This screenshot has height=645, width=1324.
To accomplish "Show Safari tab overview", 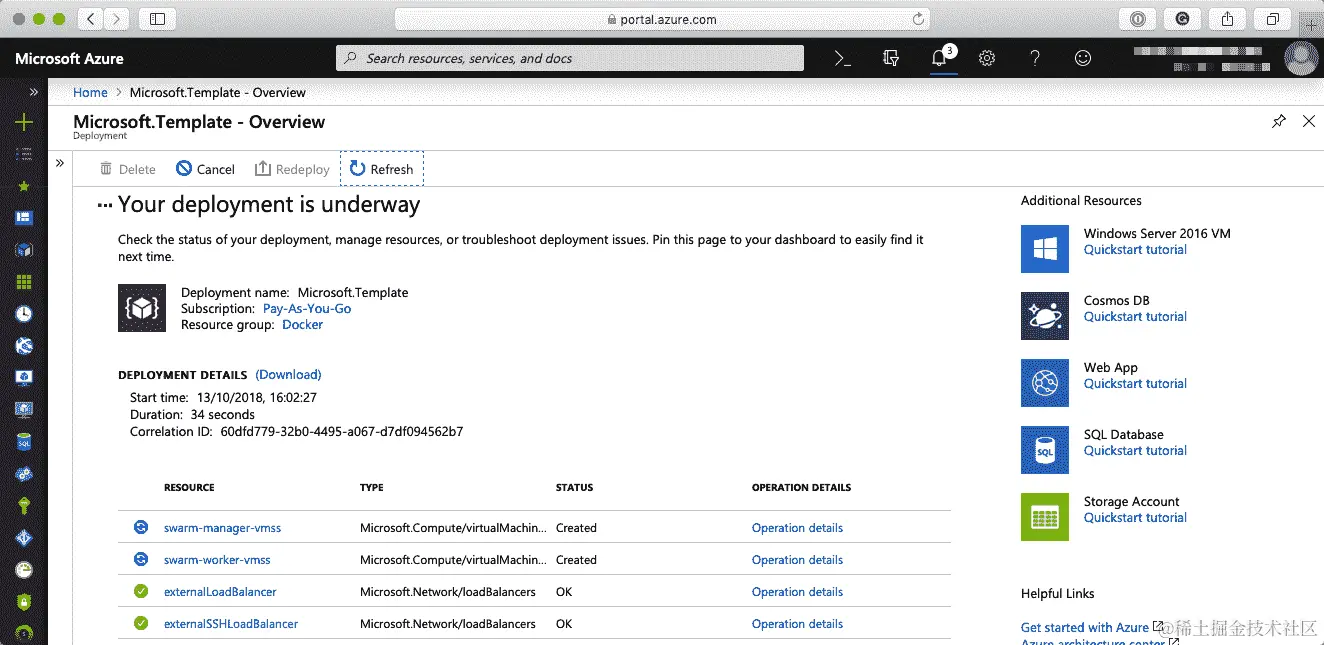I will tap(1273, 19).
